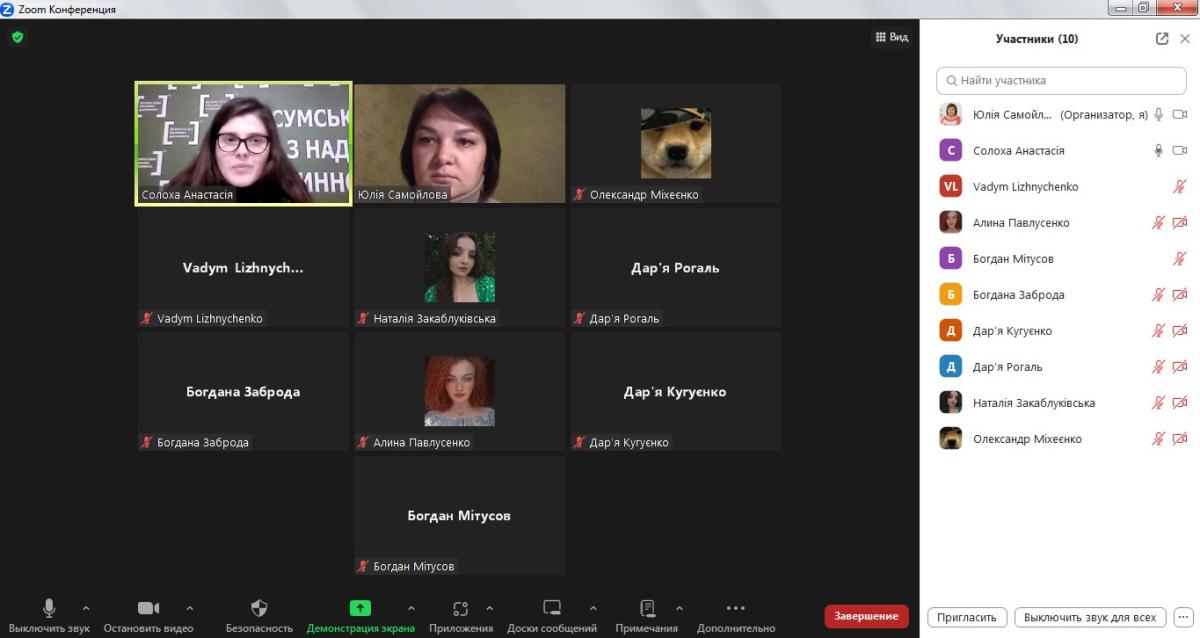Expand the video options arrow
Image resolution: width=1200 pixels, height=638 pixels.
pos(190,608)
